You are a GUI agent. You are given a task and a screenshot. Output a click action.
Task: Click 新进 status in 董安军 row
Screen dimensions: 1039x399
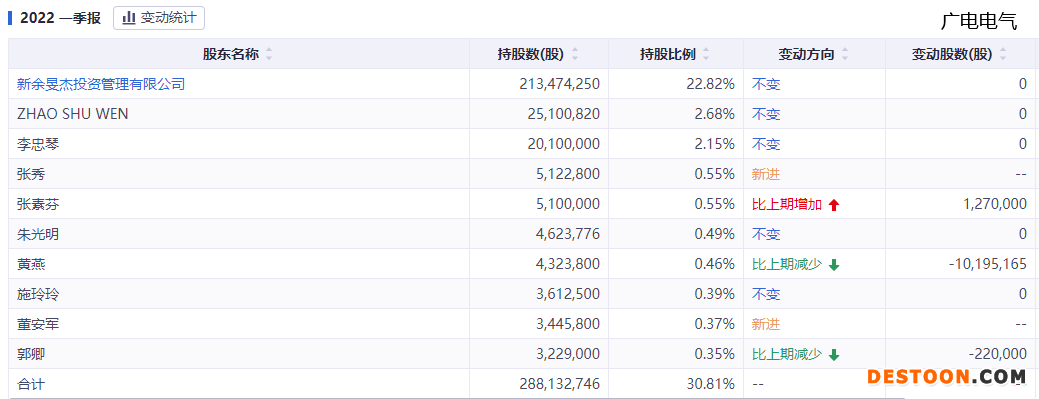pos(766,324)
